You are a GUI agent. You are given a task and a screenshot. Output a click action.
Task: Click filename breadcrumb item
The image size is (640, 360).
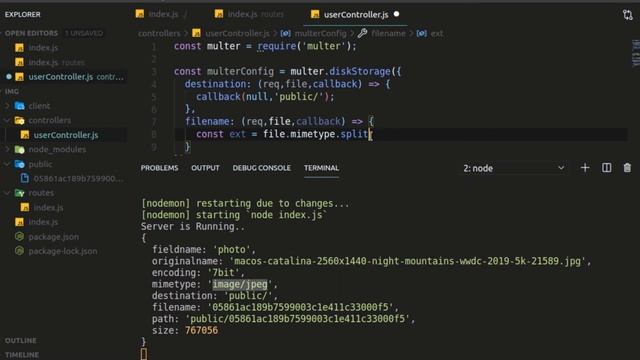[388, 33]
